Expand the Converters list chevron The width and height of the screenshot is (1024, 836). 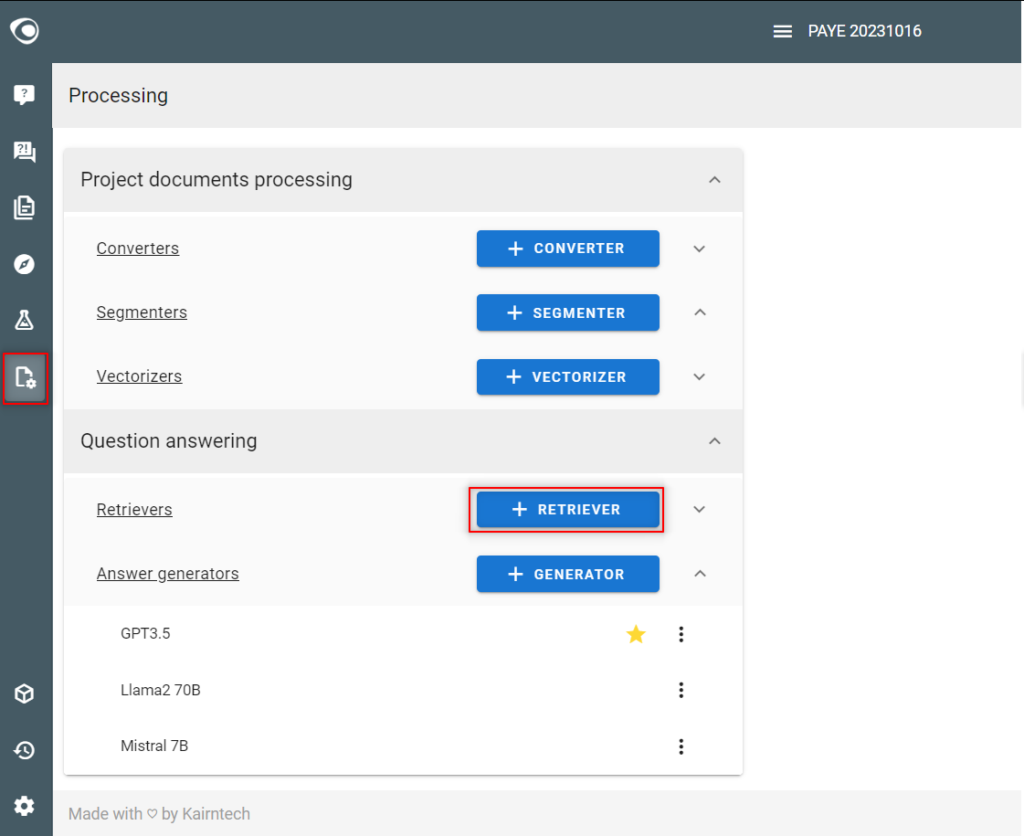(x=699, y=249)
